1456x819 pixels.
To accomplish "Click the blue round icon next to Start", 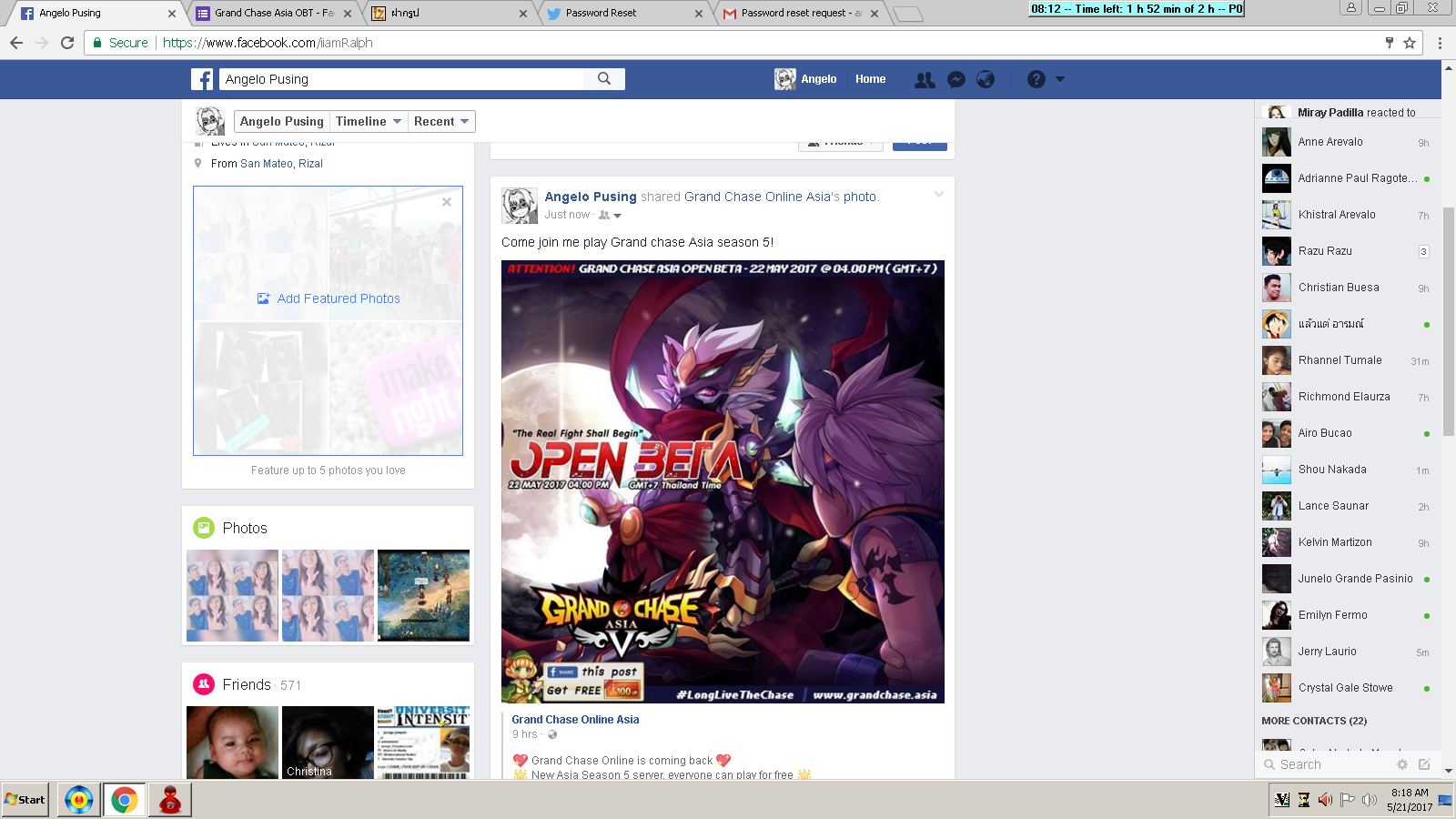I will click(x=79, y=800).
